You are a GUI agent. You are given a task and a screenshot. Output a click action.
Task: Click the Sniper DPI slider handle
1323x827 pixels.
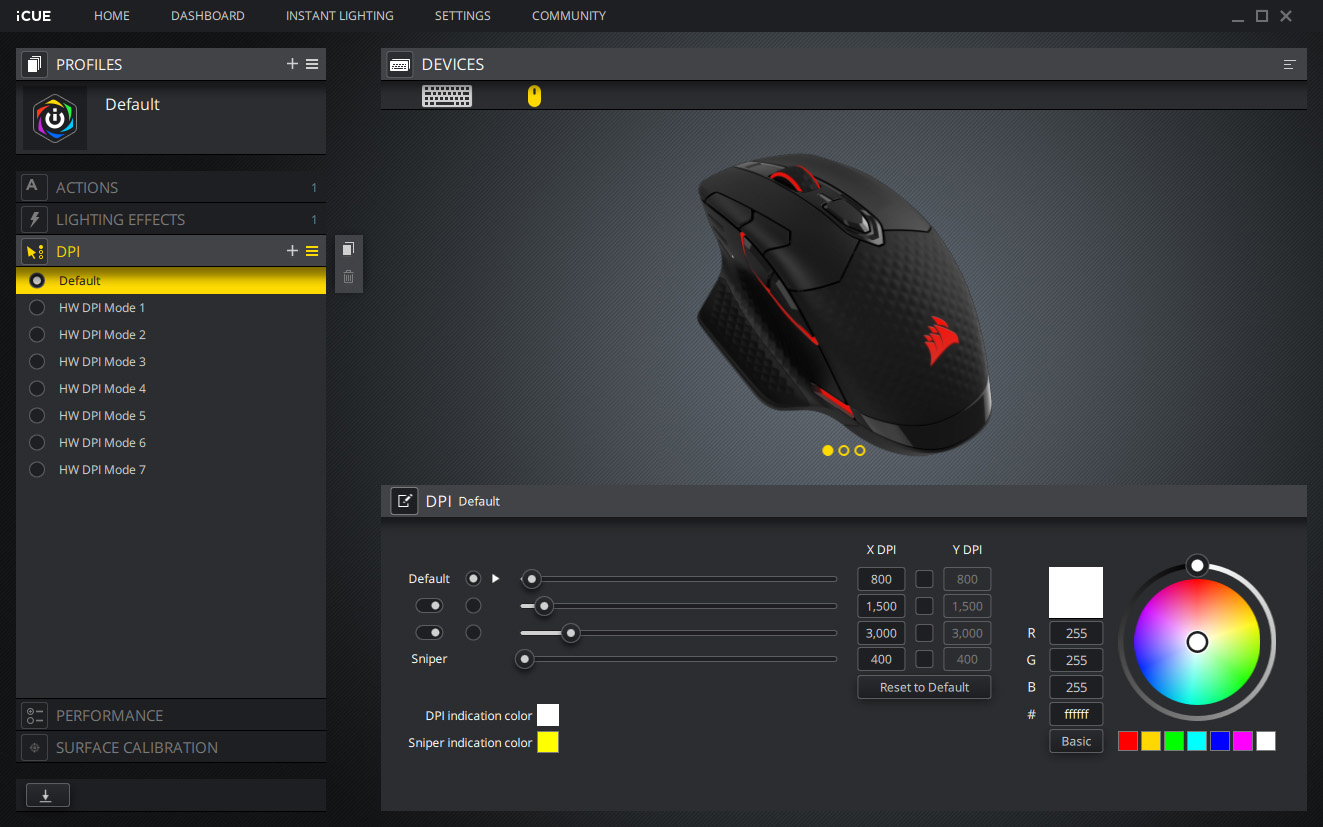524,659
